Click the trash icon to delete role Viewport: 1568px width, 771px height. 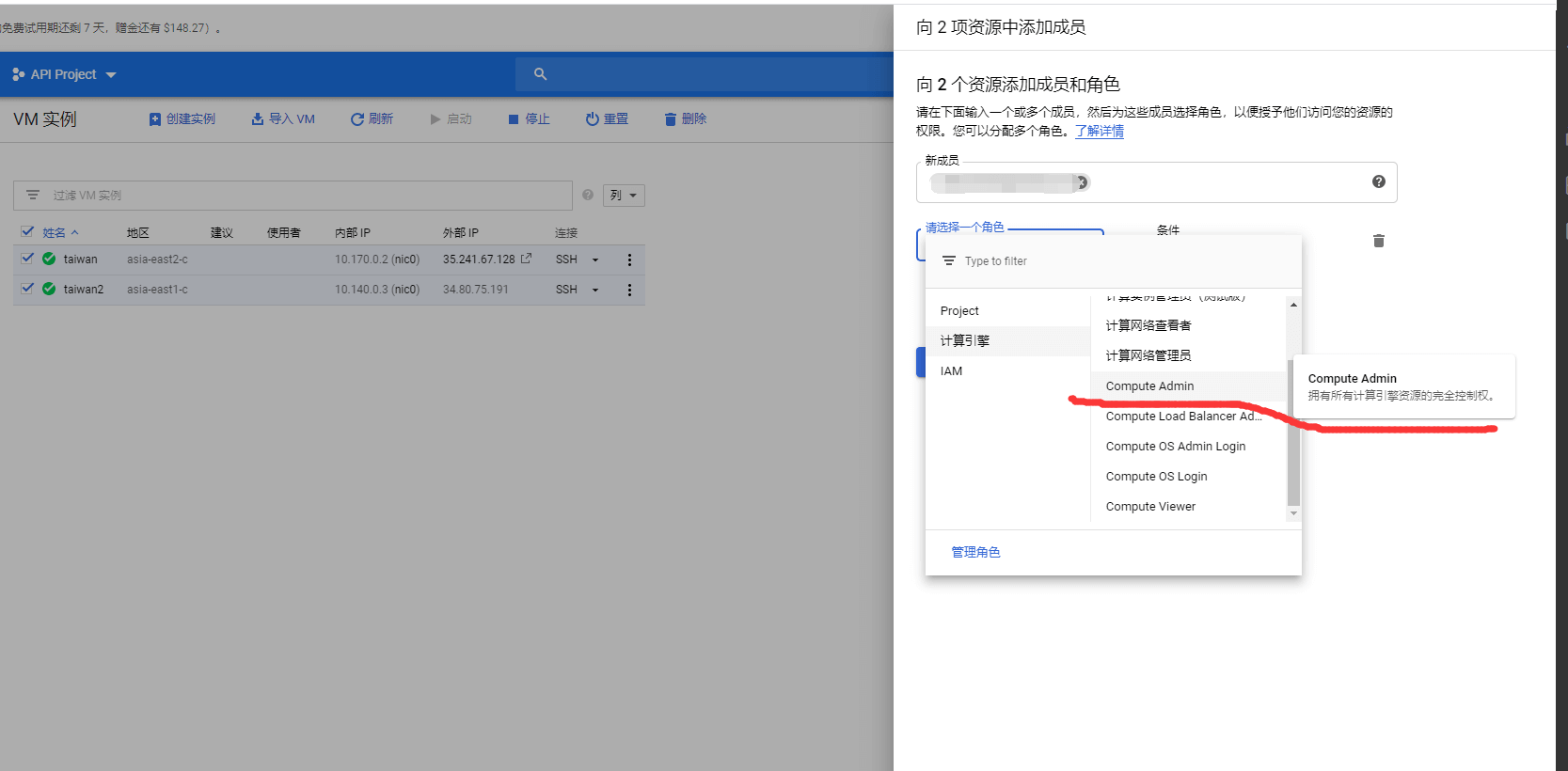point(1378,242)
